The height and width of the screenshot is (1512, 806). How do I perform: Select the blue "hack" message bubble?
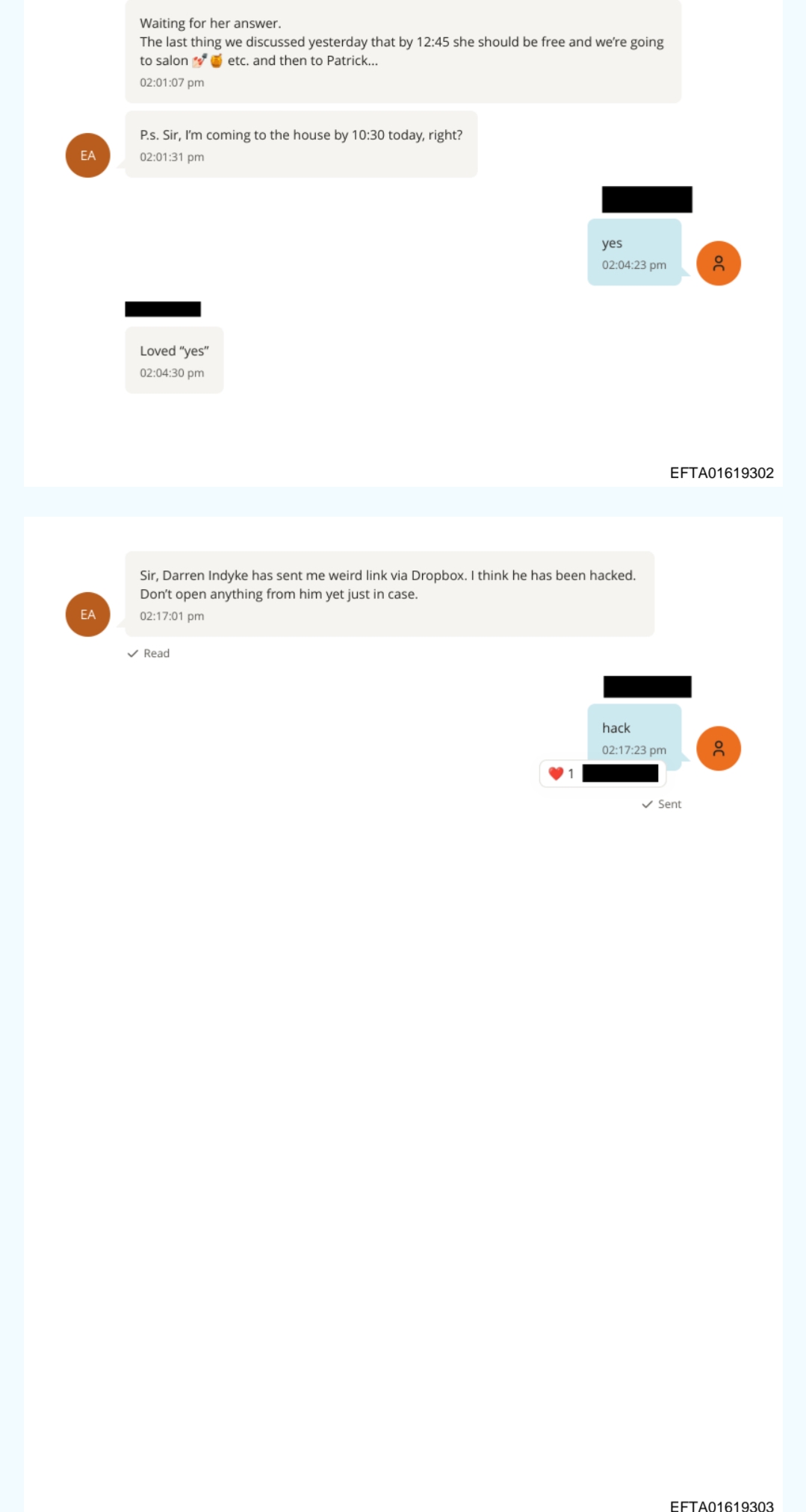[x=635, y=738]
